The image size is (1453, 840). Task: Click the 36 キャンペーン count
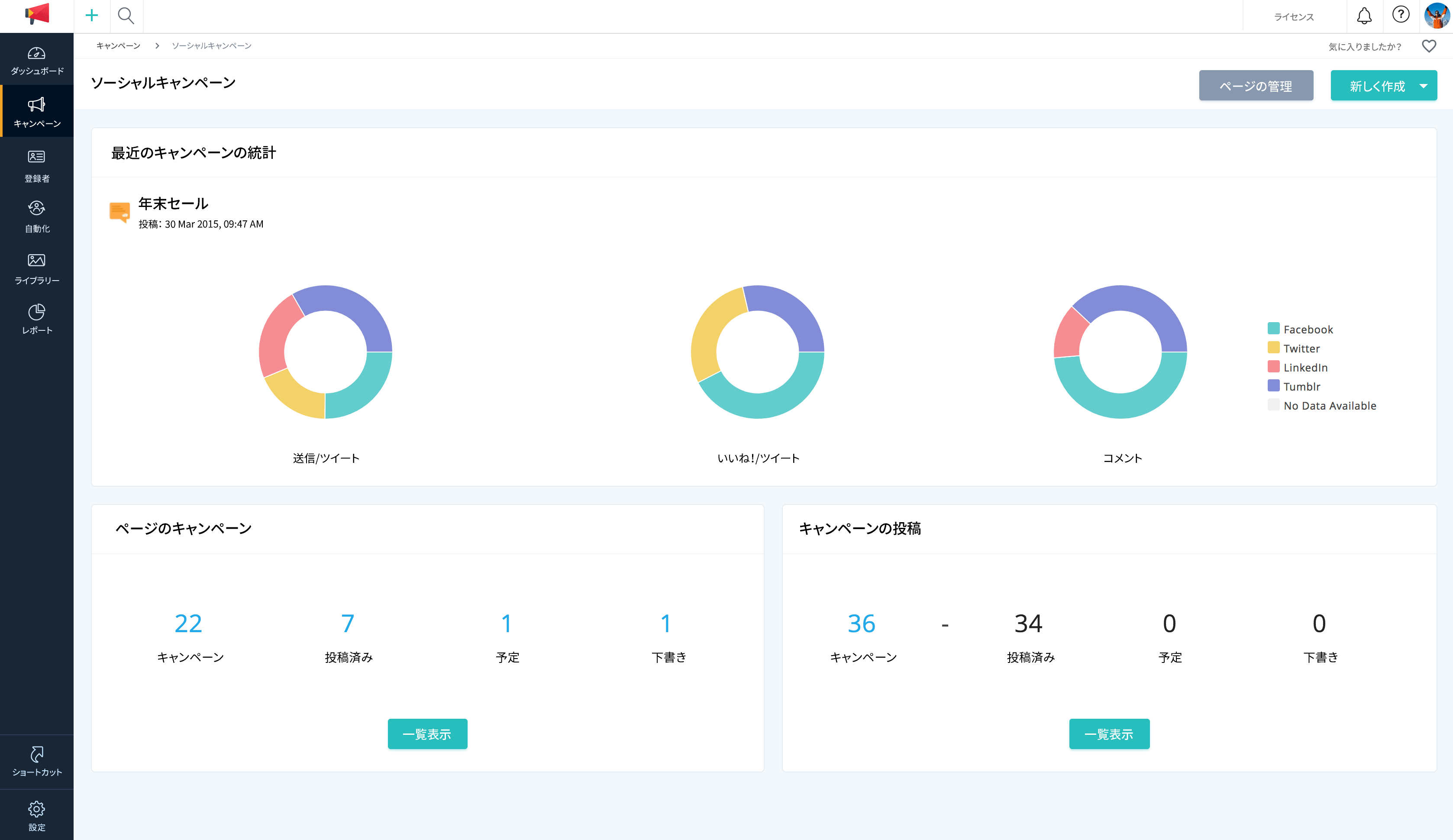click(862, 623)
